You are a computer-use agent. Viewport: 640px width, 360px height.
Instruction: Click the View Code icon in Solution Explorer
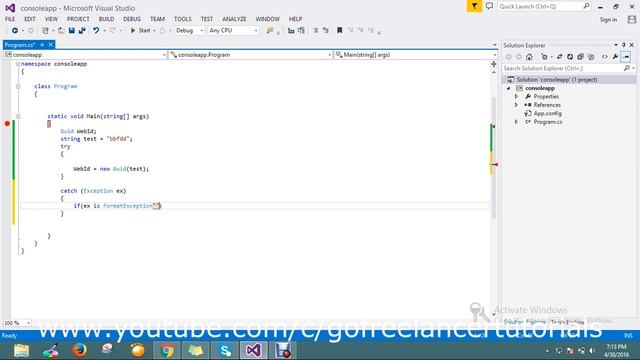(604, 57)
